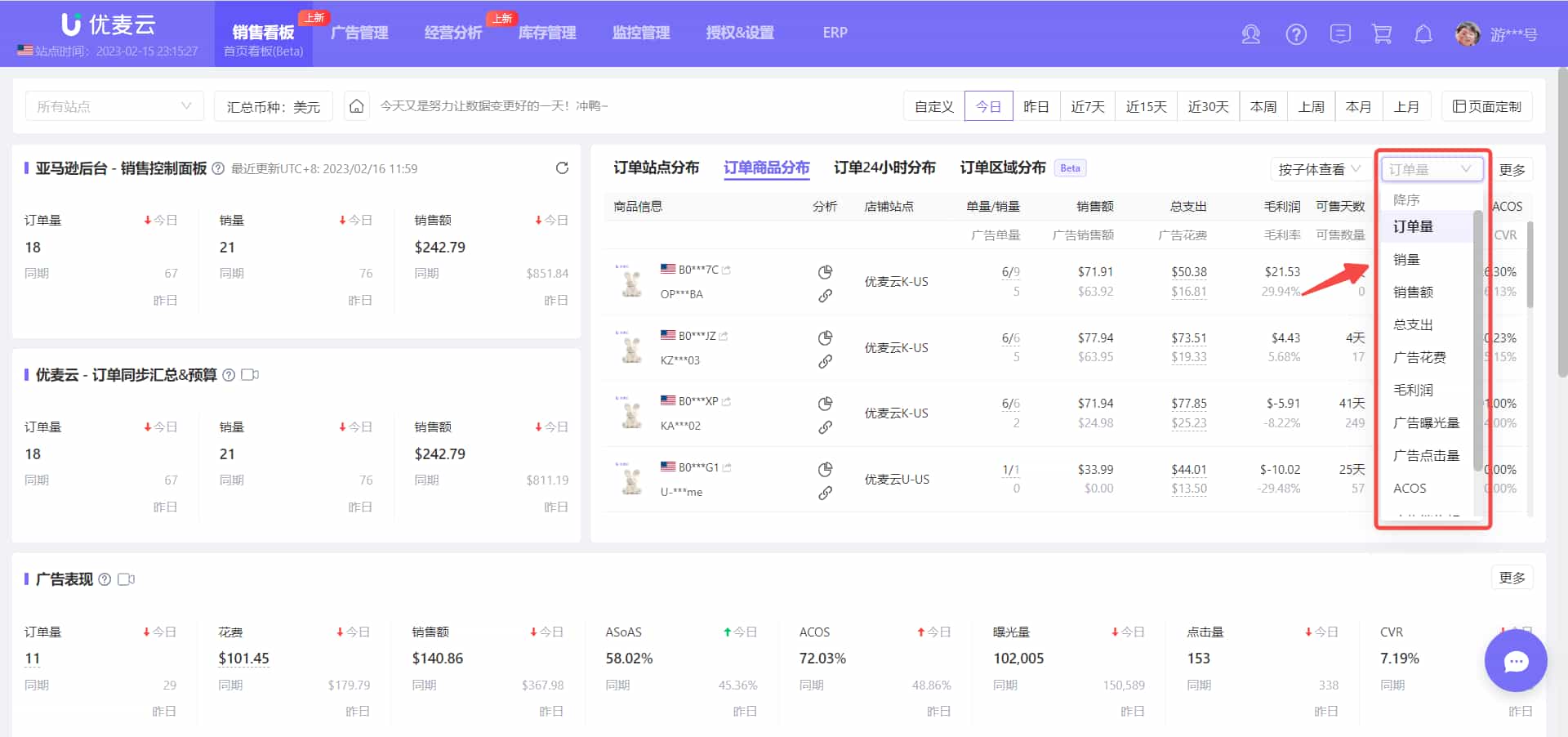Click the 页面定制 button
Screen dimensions: 1568x737
1487,106
